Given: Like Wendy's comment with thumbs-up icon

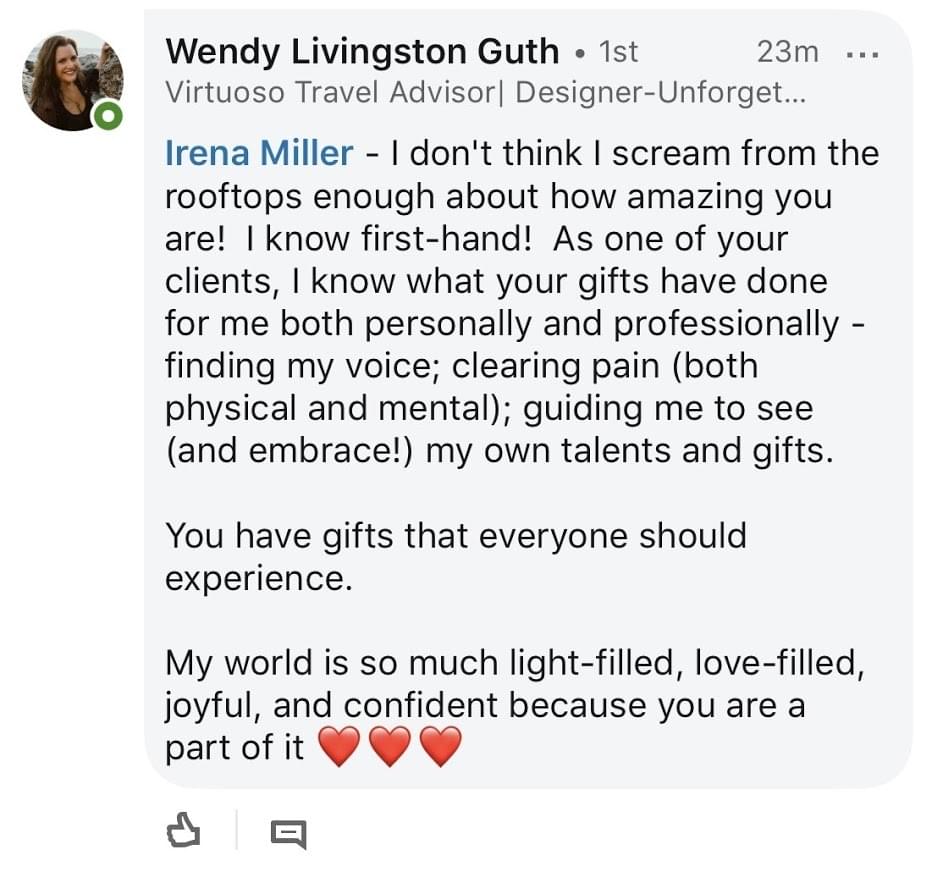Looking at the screenshot, I should [184, 830].
